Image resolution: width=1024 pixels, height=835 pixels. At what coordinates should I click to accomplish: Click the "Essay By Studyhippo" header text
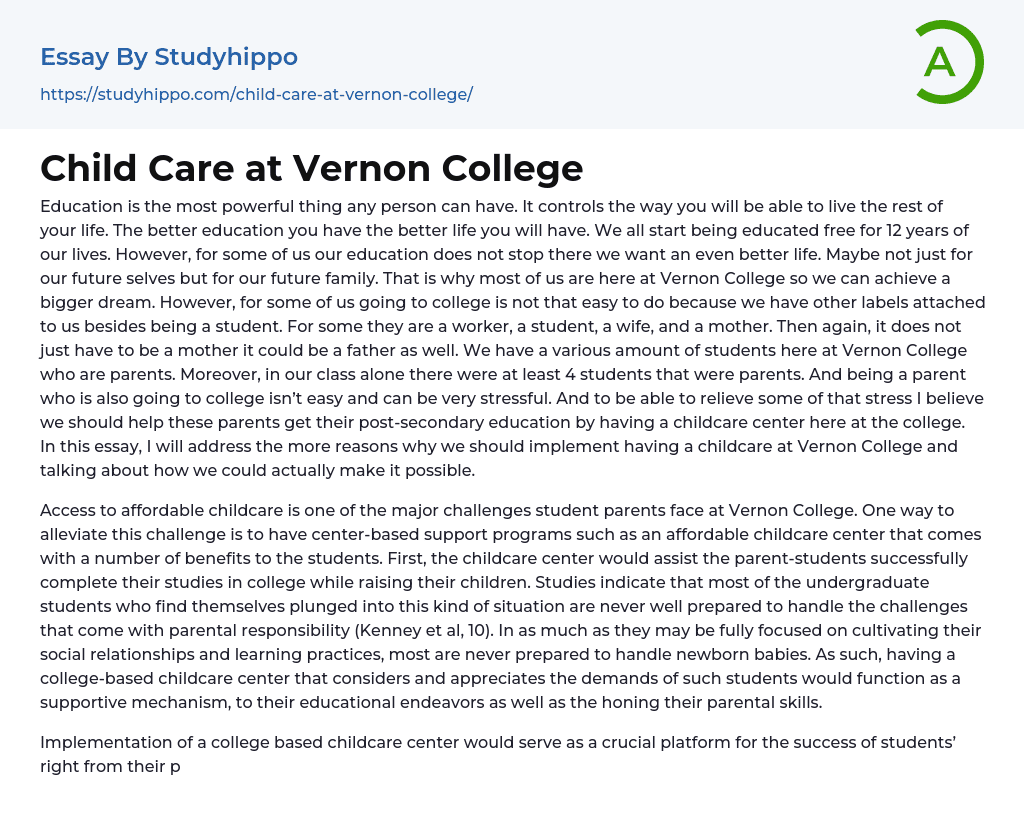(169, 57)
